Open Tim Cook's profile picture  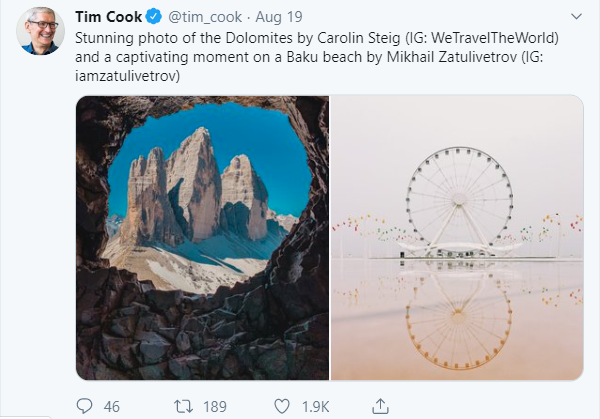[x=40, y=31]
